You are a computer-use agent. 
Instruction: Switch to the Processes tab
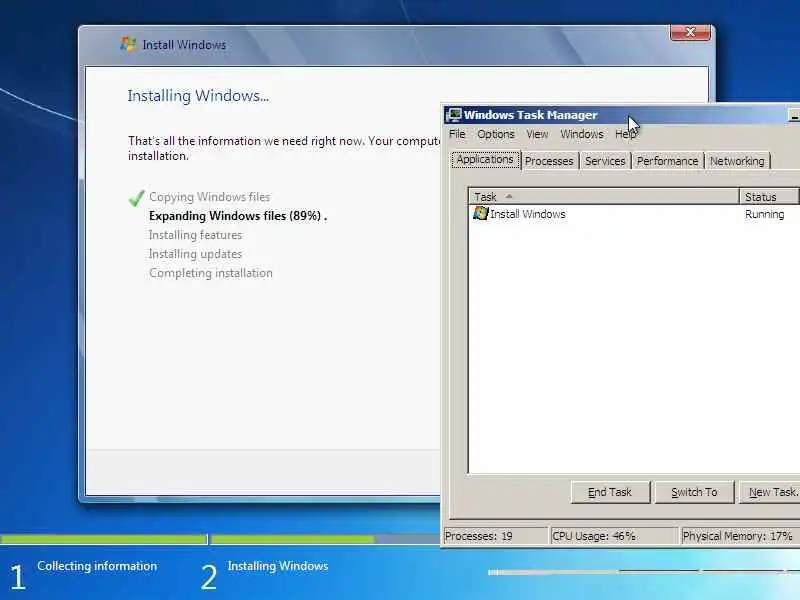coord(549,161)
